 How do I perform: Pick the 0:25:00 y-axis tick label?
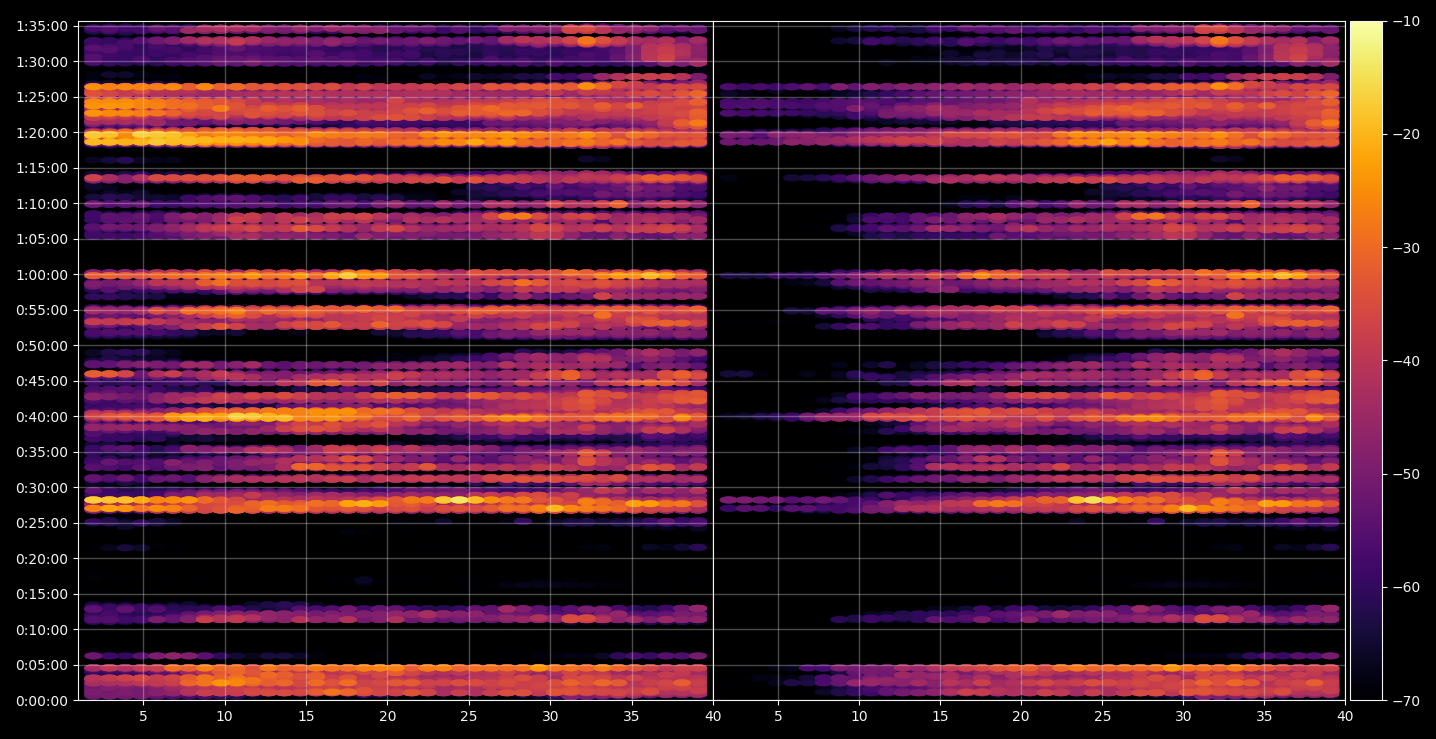pos(42,523)
